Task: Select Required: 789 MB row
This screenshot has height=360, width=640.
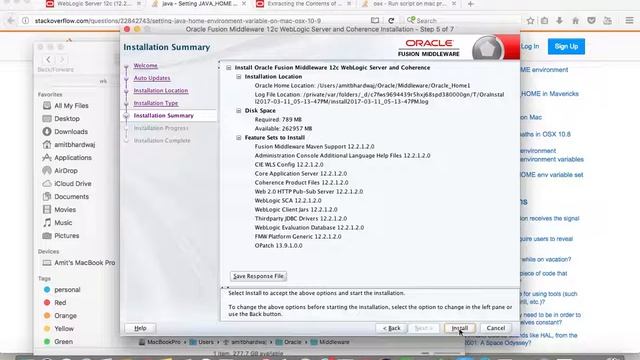Action: [278, 120]
